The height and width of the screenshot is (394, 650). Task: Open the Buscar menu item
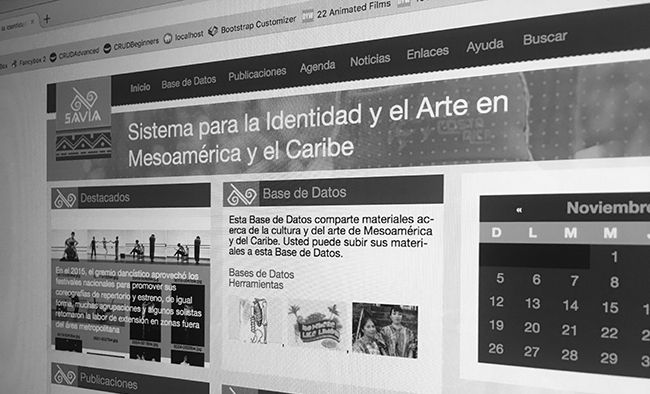[x=545, y=38]
